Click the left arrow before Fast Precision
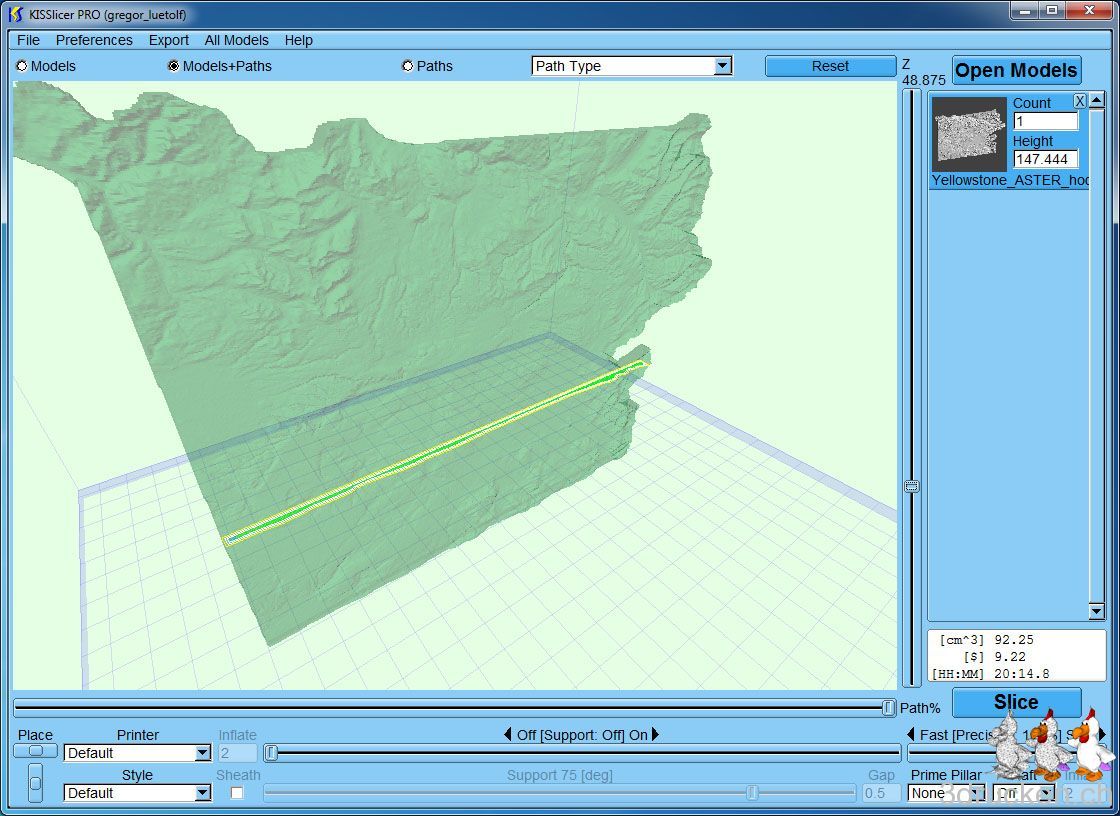Viewport: 1120px width, 816px height. coord(911,735)
